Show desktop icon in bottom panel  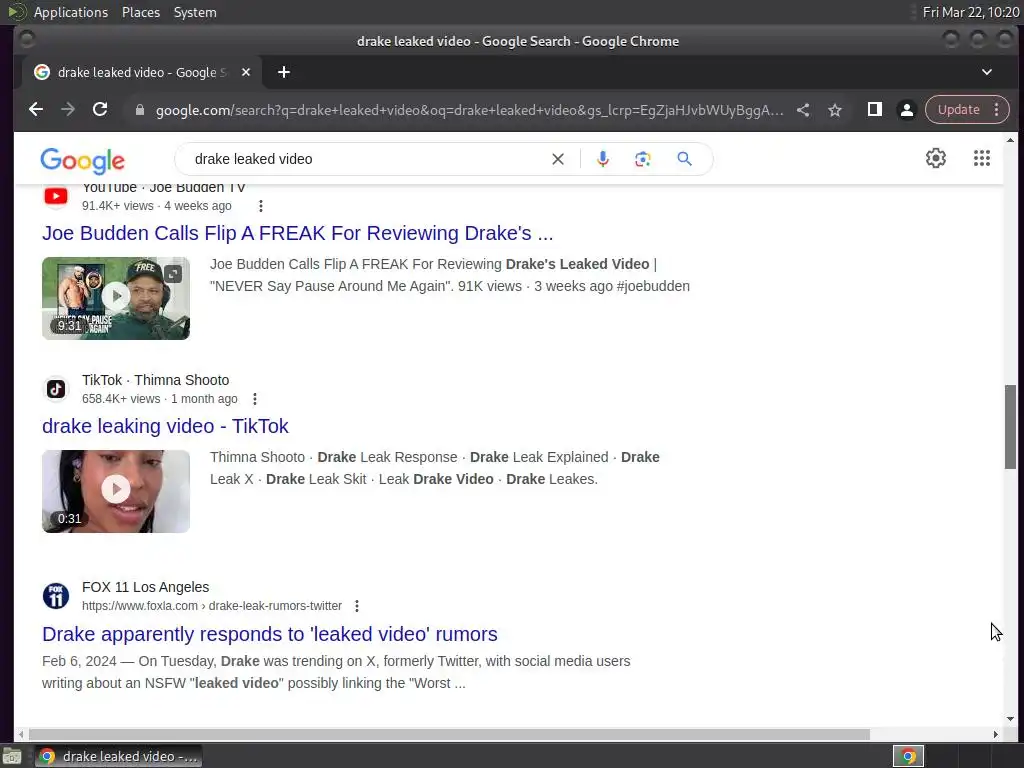point(11,757)
